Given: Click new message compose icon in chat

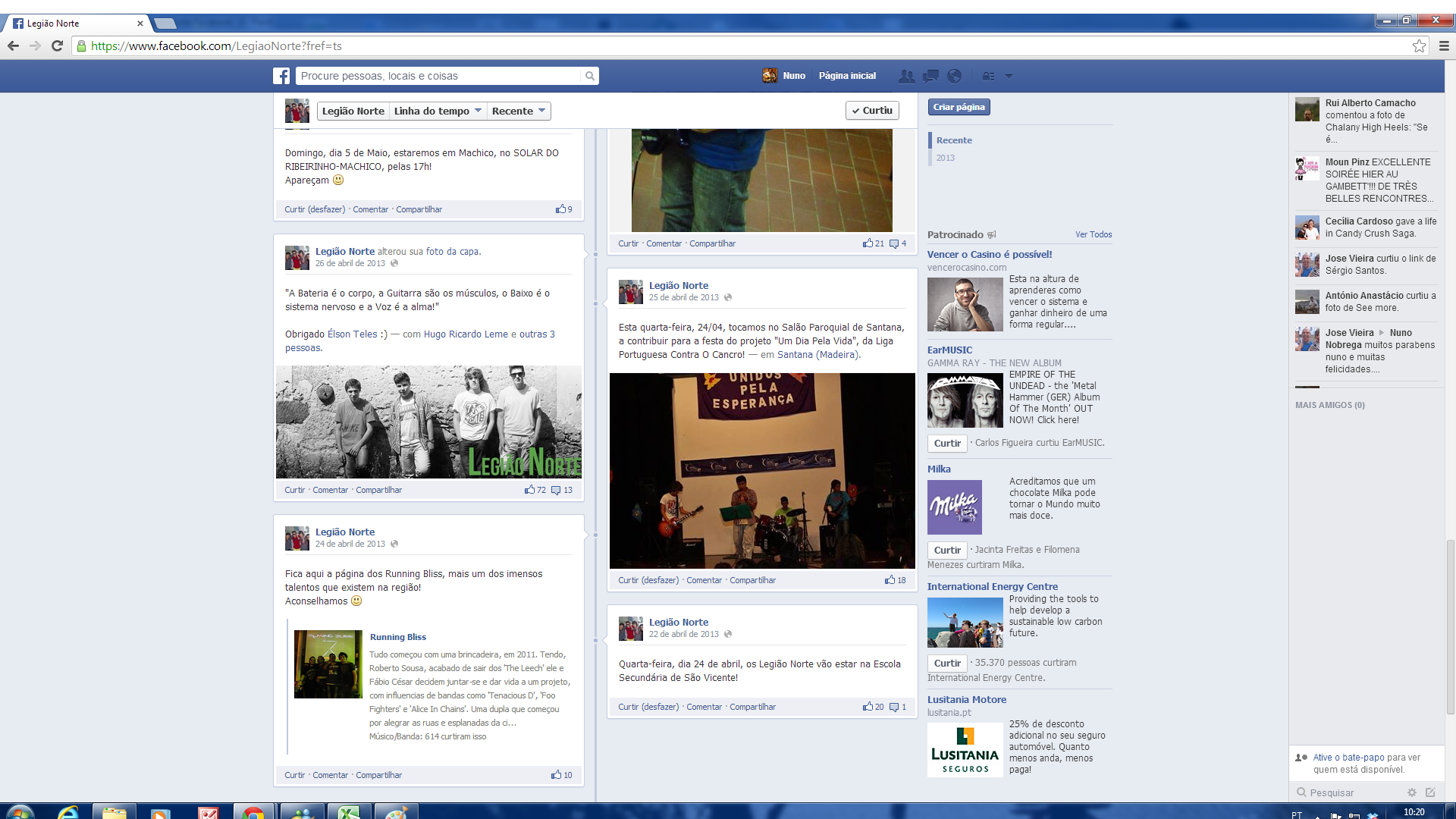Looking at the screenshot, I should [1430, 792].
